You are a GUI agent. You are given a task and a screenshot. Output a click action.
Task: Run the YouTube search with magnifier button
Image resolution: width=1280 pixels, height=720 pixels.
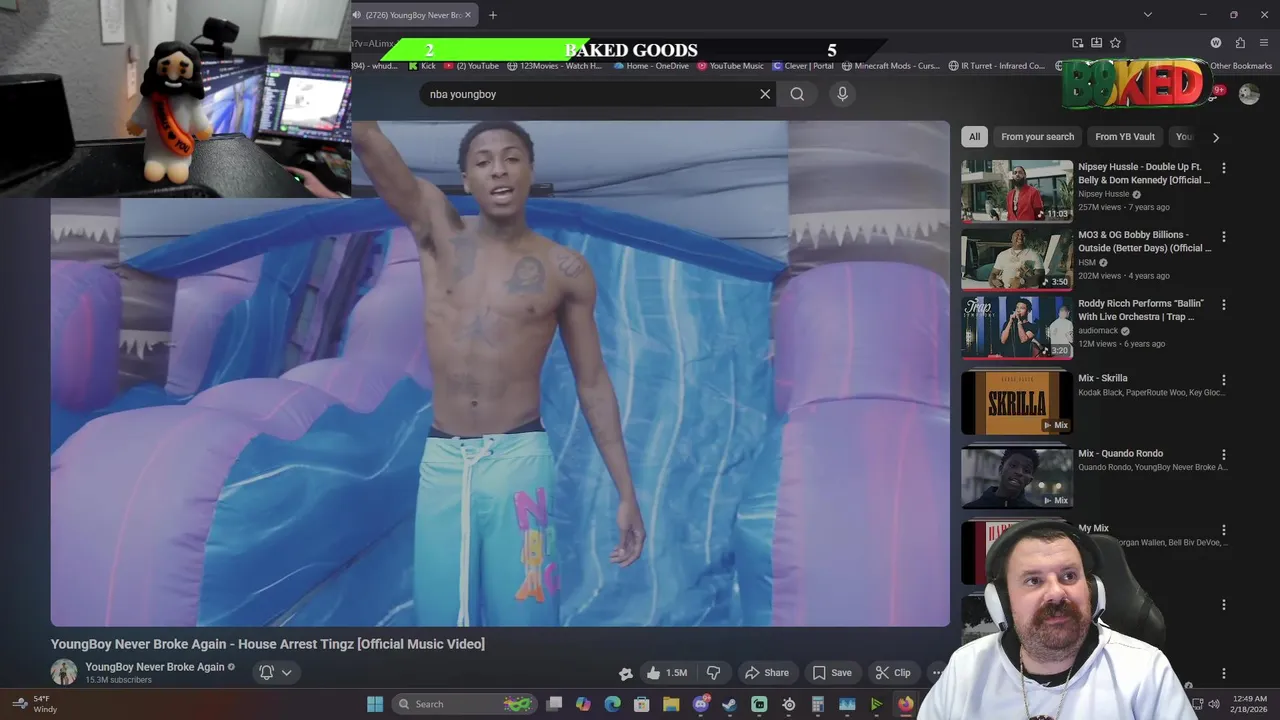tap(797, 94)
